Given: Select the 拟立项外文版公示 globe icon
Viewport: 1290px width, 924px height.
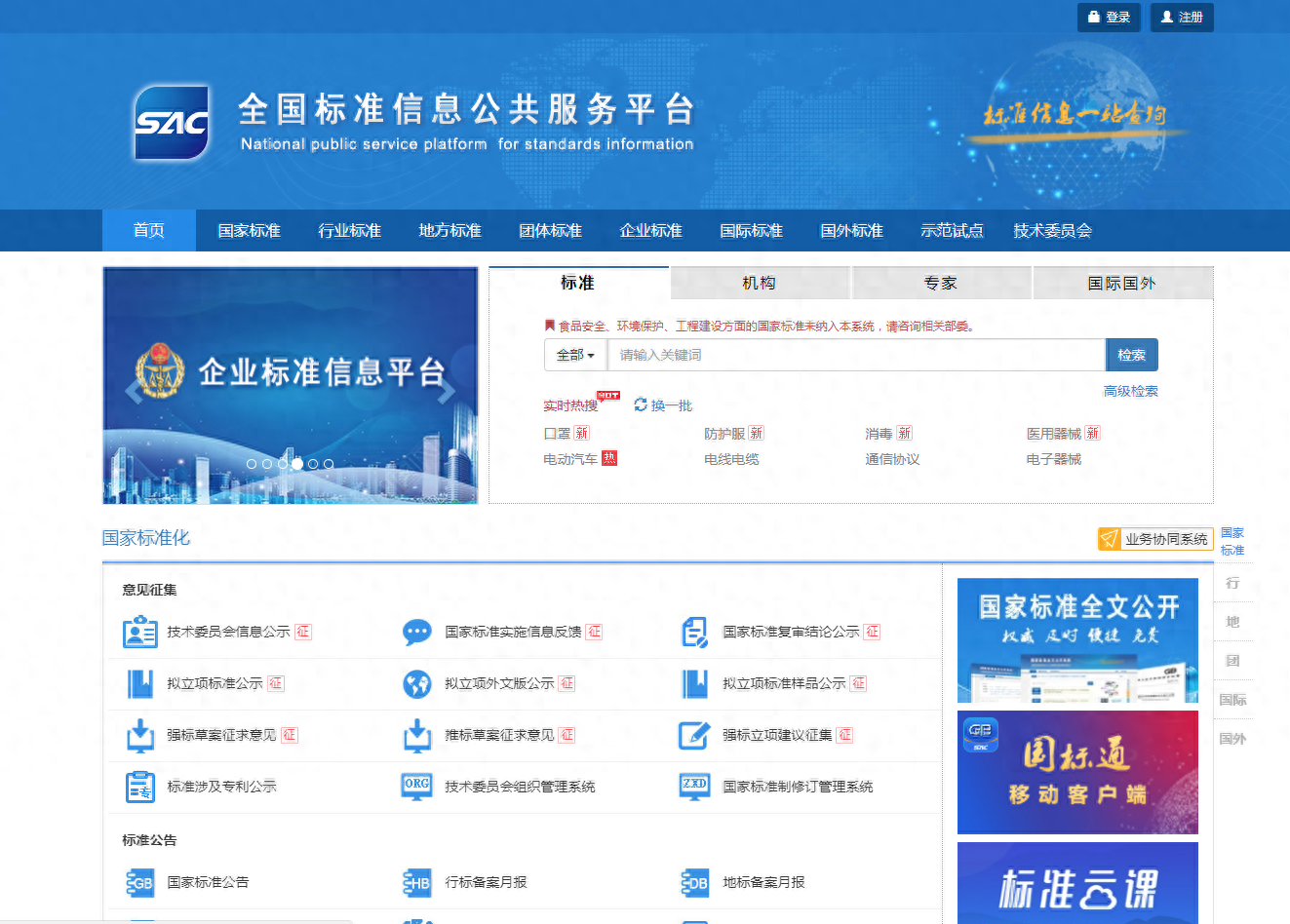Looking at the screenshot, I should pos(417,683).
